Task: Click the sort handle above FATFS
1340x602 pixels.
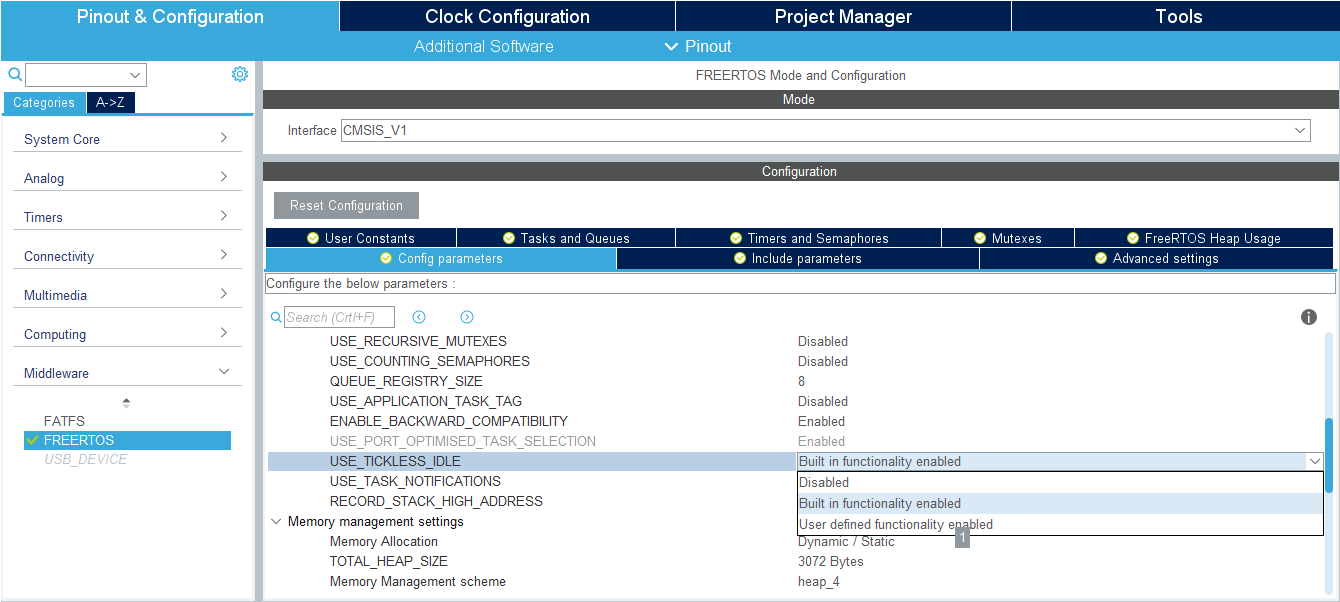Action: 126,402
